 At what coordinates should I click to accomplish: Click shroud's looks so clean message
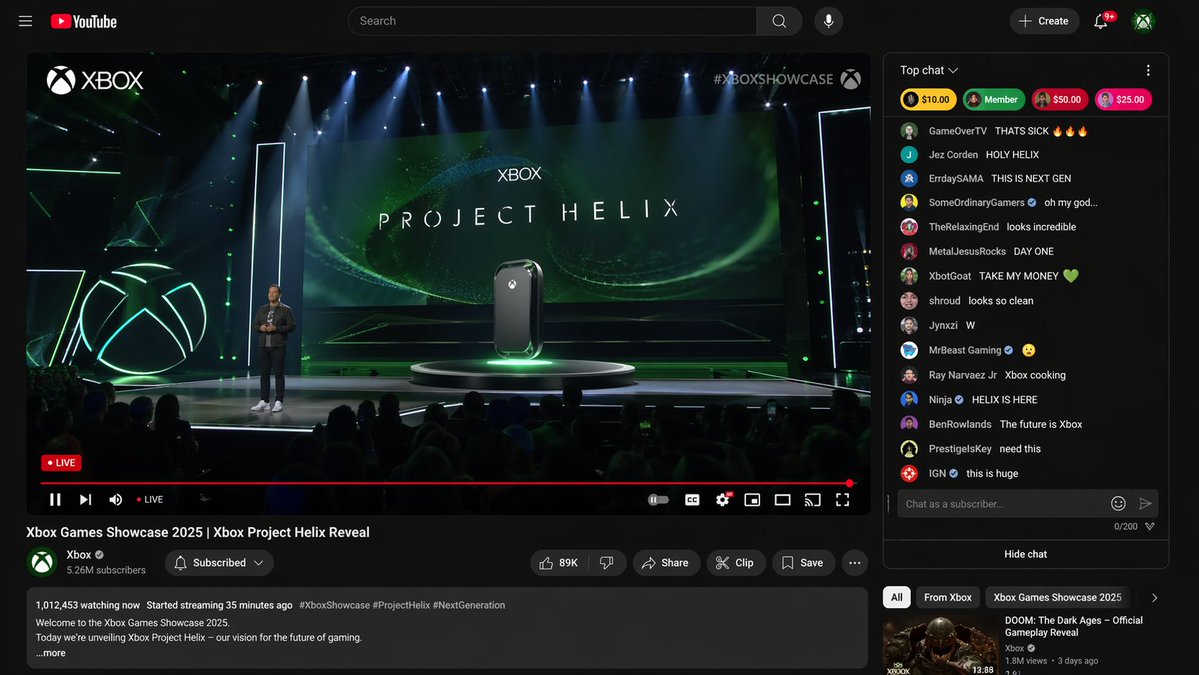click(x=1000, y=301)
